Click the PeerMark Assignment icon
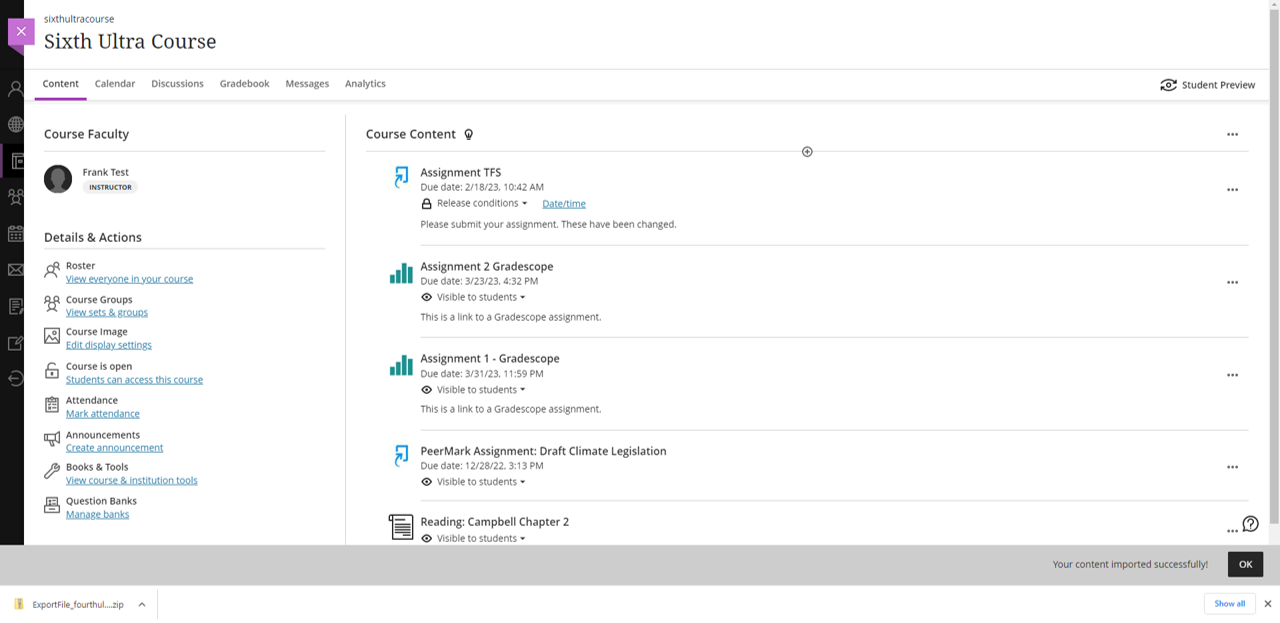This screenshot has height=623, width=1280. [401, 456]
